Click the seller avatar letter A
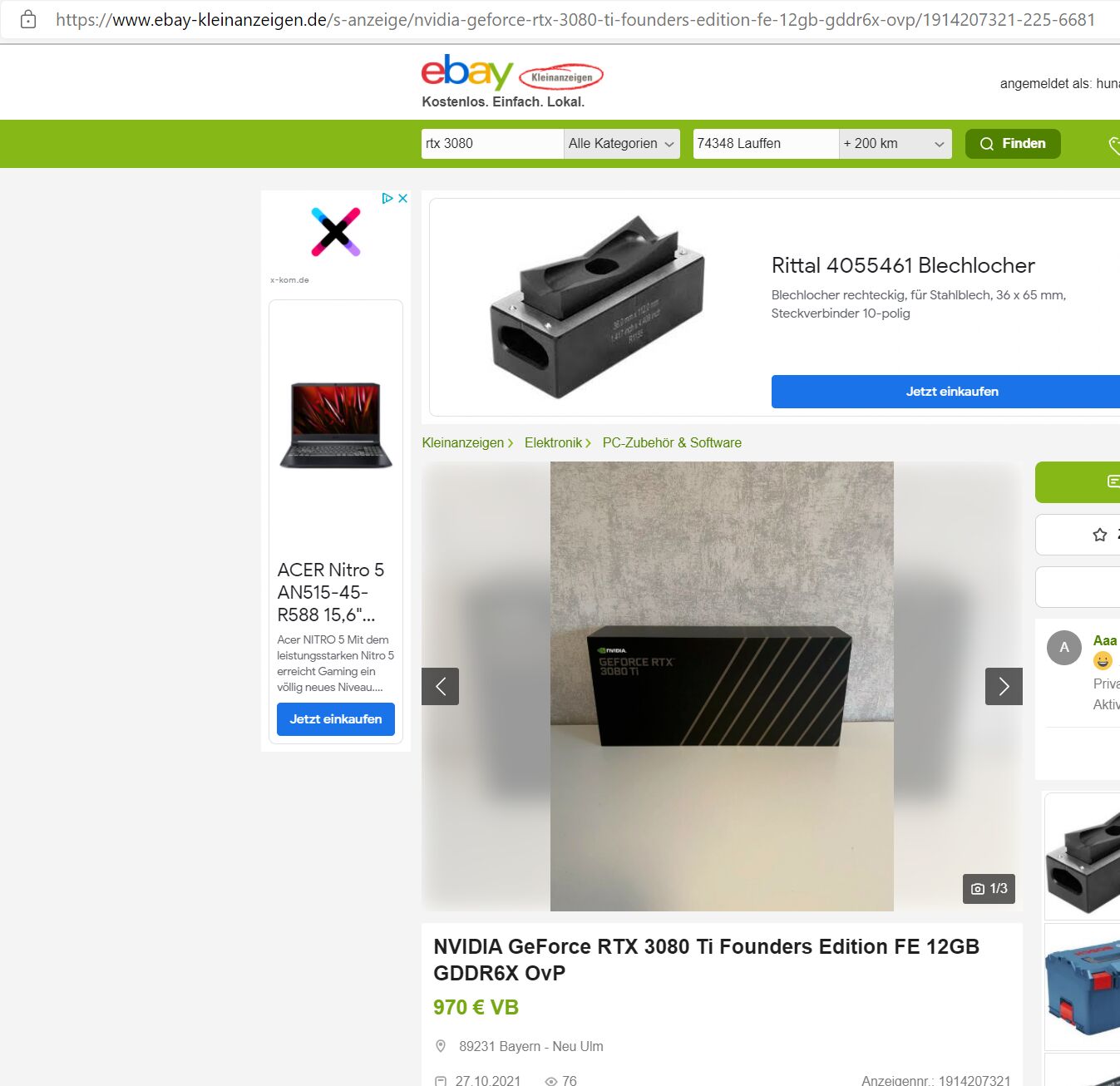This screenshot has height=1086, width=1120. (1064, 648)
